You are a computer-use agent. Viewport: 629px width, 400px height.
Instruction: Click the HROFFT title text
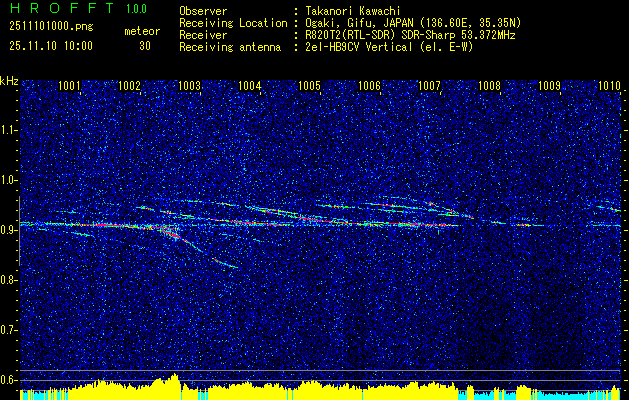coord(62,8)
